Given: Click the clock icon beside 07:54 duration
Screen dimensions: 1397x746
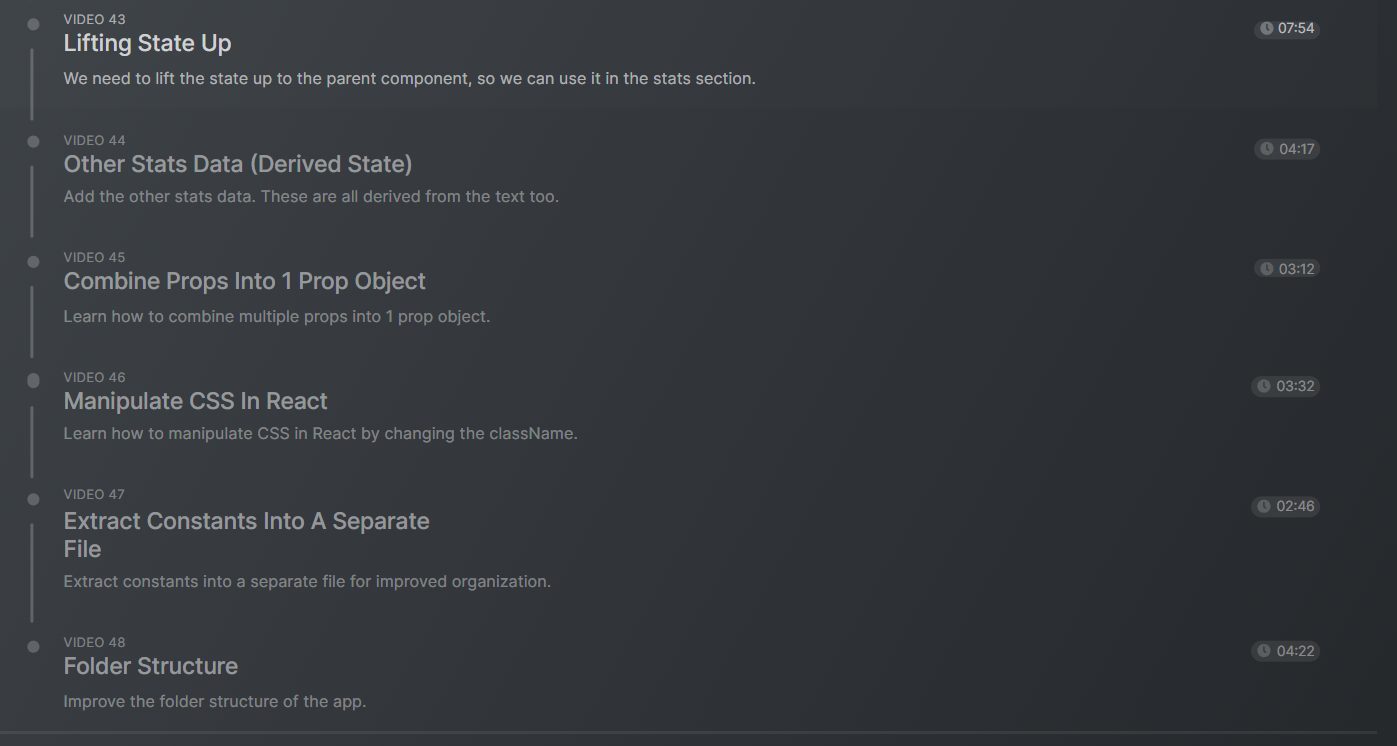Looking at the screenshot, I should (1268, 29).
